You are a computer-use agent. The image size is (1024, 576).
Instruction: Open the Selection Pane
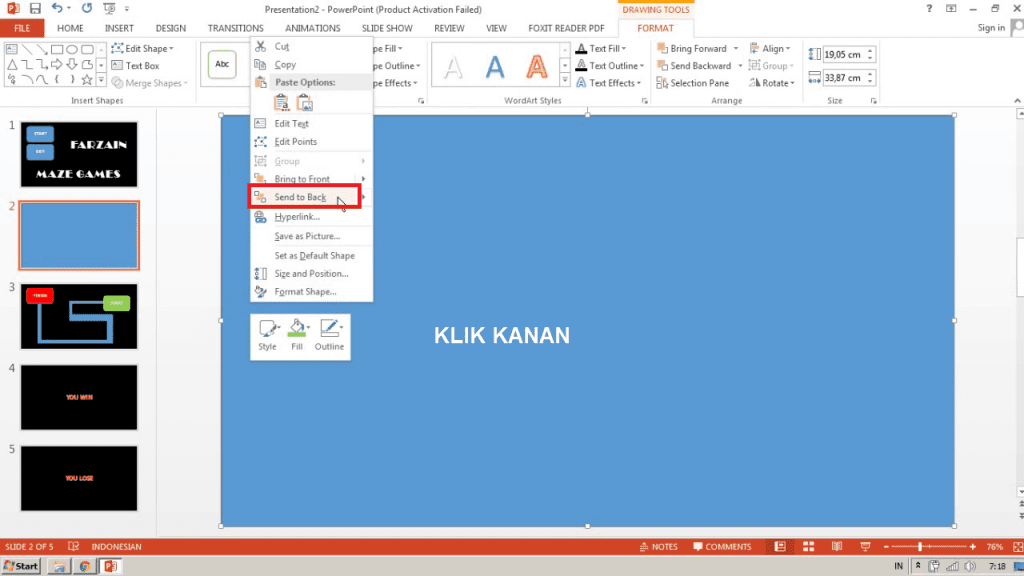point(692,83)
